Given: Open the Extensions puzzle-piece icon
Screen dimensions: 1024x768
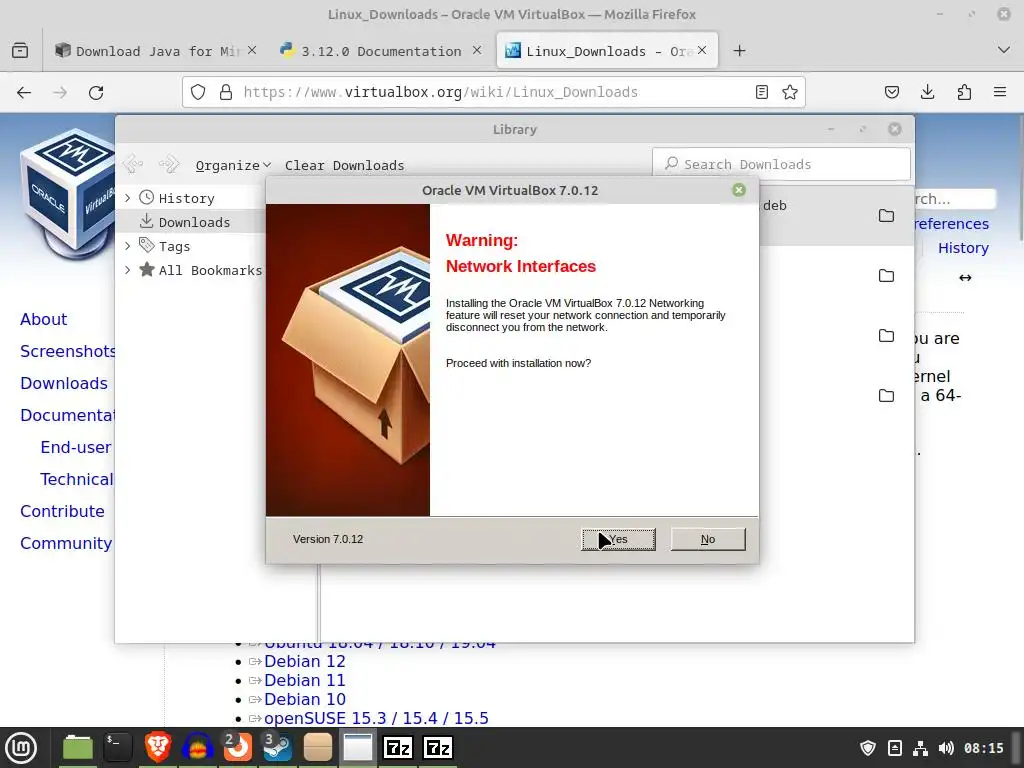Looking at the screenshot, I should [964, 92].
